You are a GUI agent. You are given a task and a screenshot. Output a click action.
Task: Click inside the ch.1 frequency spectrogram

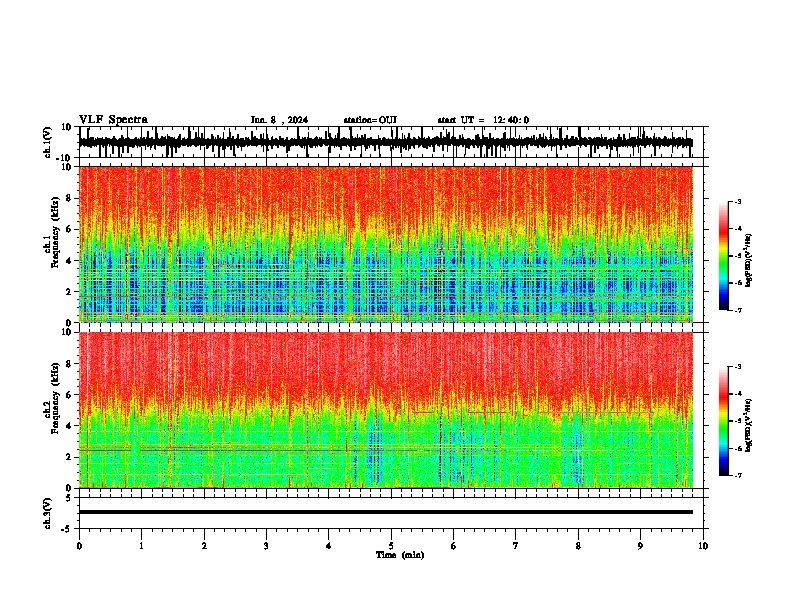click(386, 244)
